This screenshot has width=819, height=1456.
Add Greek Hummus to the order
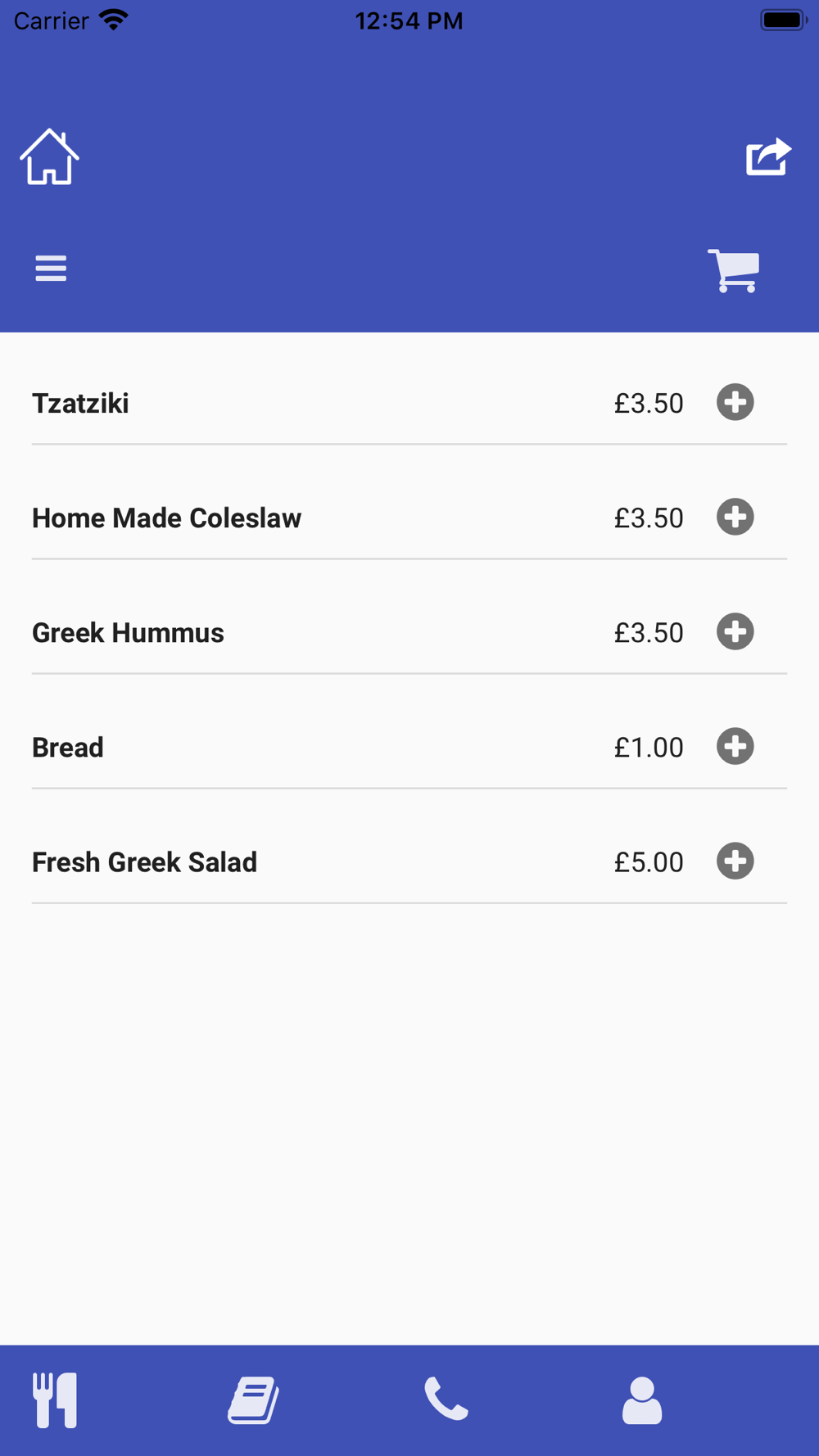[735, 631]
